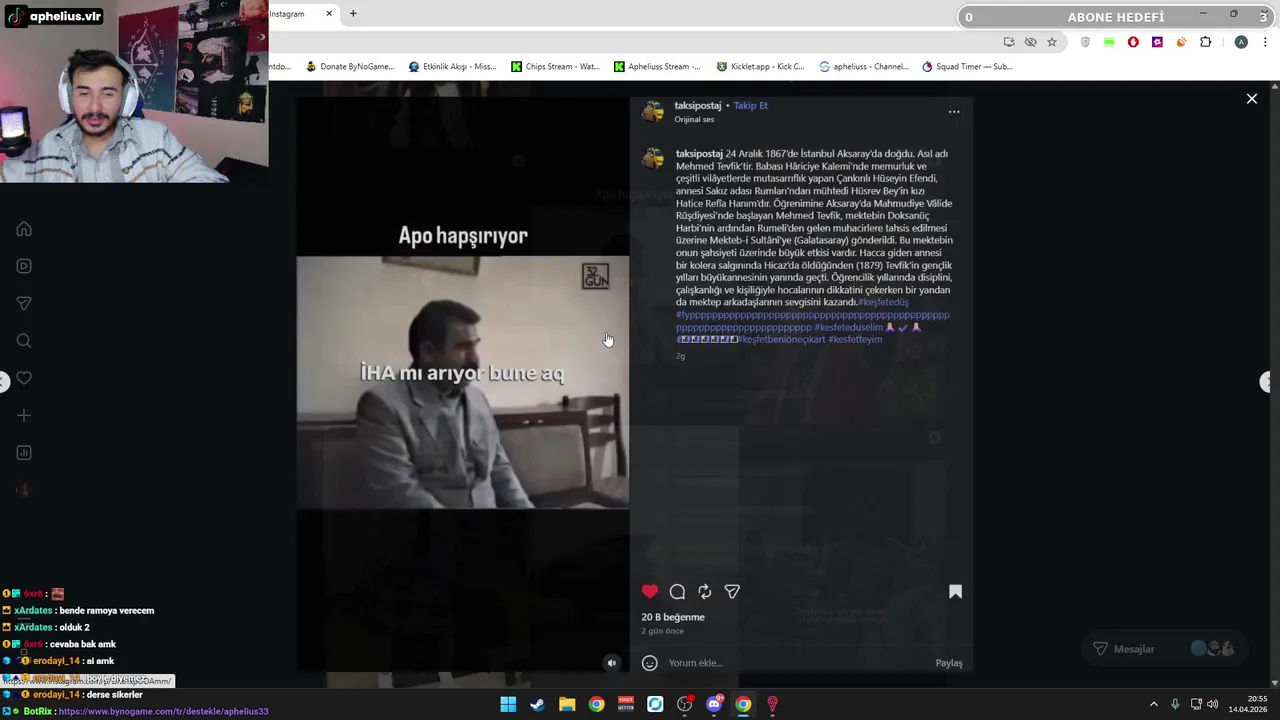This screenshot has width=1280, height=720.
Task: Open the Mesajlar messages panel
Action: pos(1165,649)
